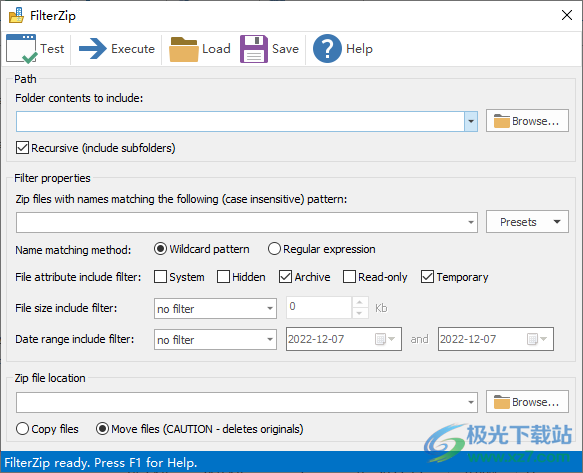
Task: Click the 'FilterZip ready' status bar text
Action: (100, 463)
